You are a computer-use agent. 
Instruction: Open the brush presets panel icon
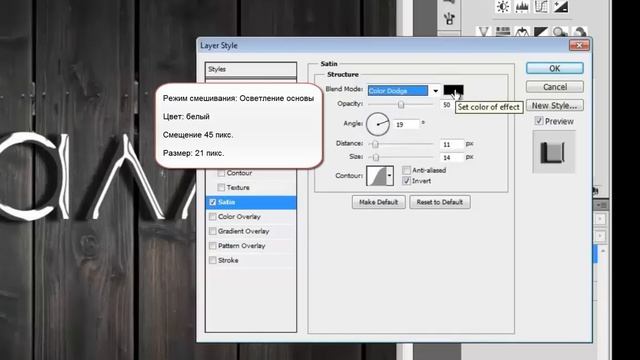pos(449,18)
